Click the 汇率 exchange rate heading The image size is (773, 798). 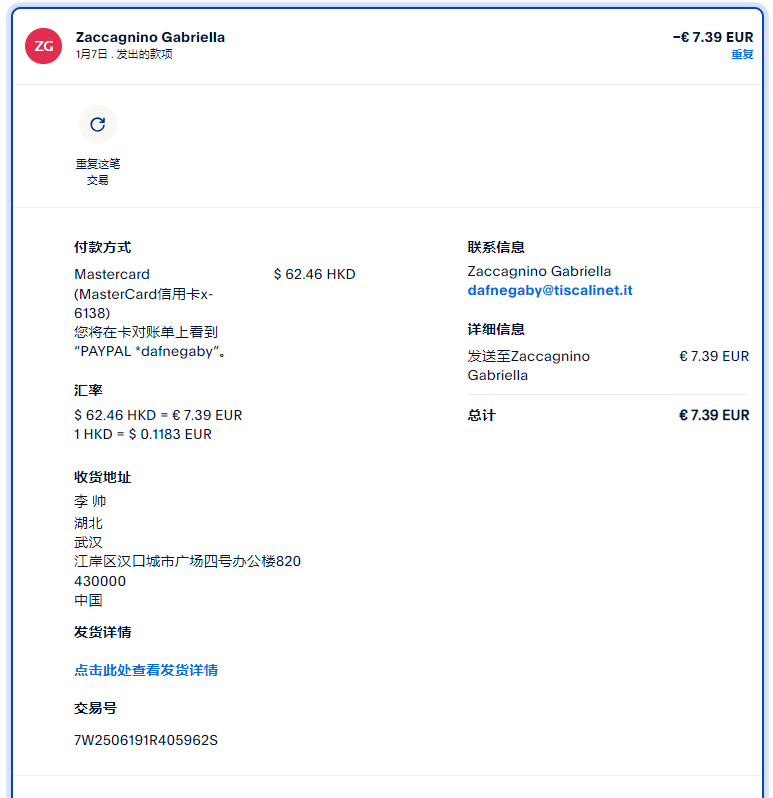coord(88,390)
